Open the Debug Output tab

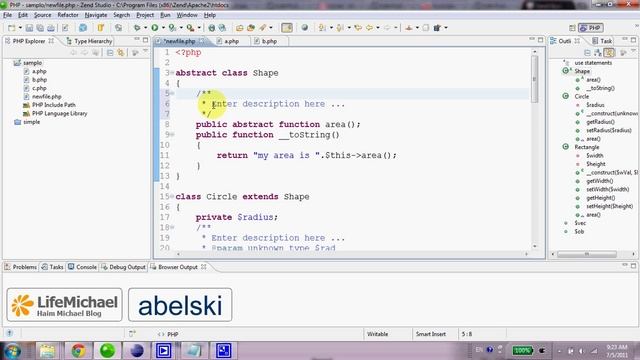[x=123, y=267]
